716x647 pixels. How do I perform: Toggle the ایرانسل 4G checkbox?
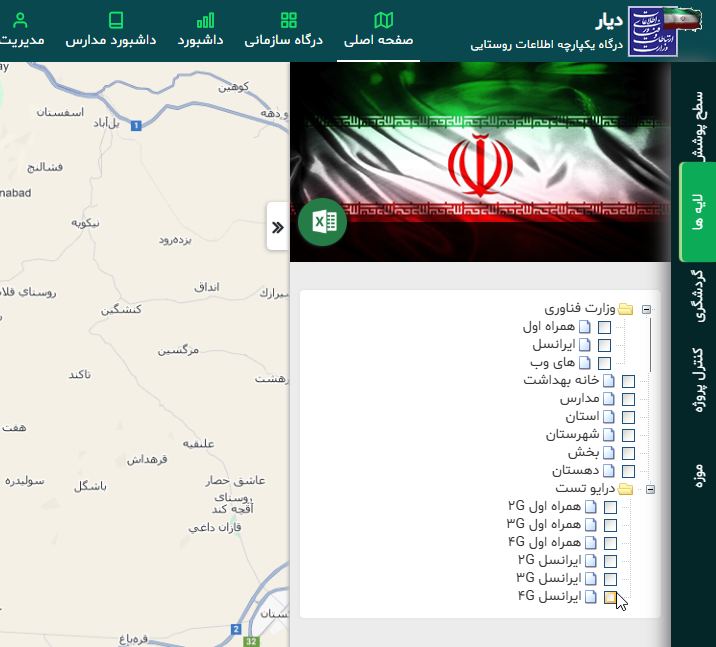coord(610,597)
